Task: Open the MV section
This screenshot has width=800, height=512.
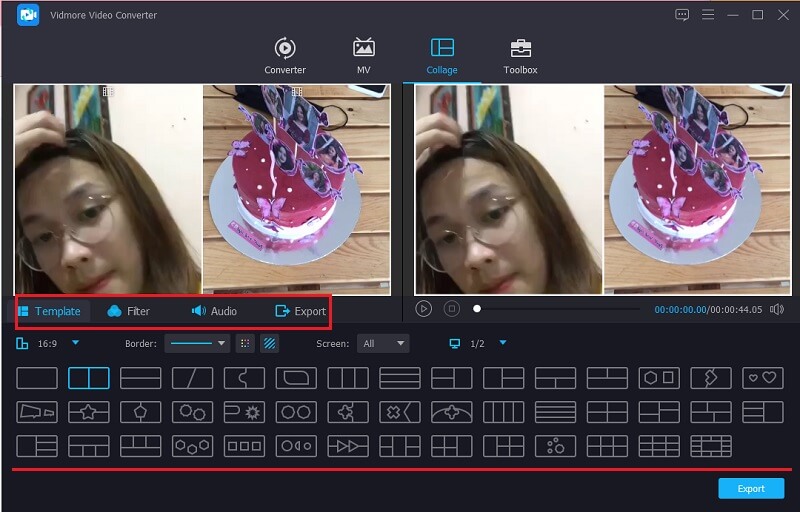Action: click(364, 56)
